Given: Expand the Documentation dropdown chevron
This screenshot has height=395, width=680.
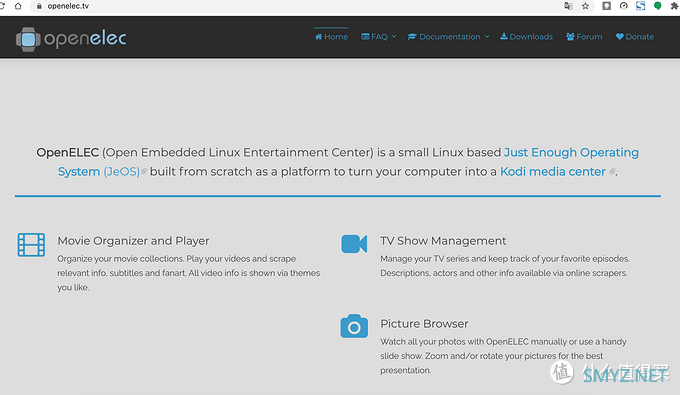Looking at the screenshot, I should [x=487, y=37].
